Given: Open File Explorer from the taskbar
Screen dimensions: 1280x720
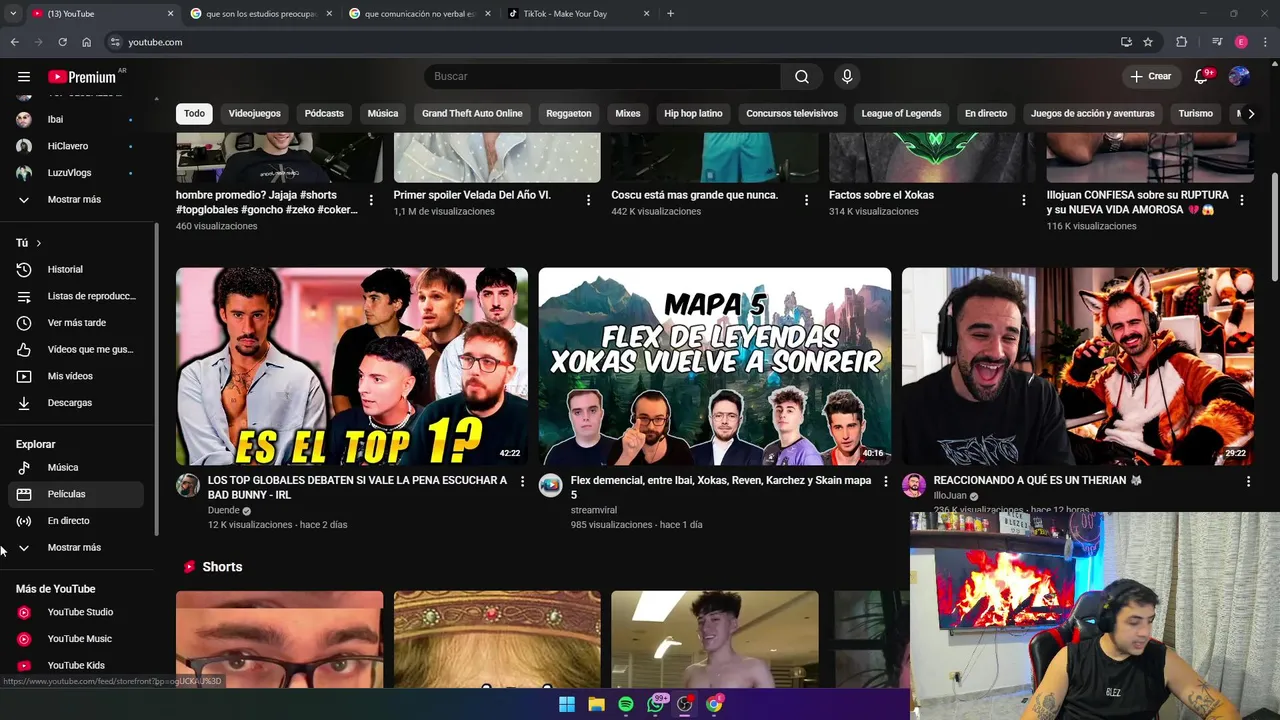Looking at the screenshot, I should tap(597, 704).
